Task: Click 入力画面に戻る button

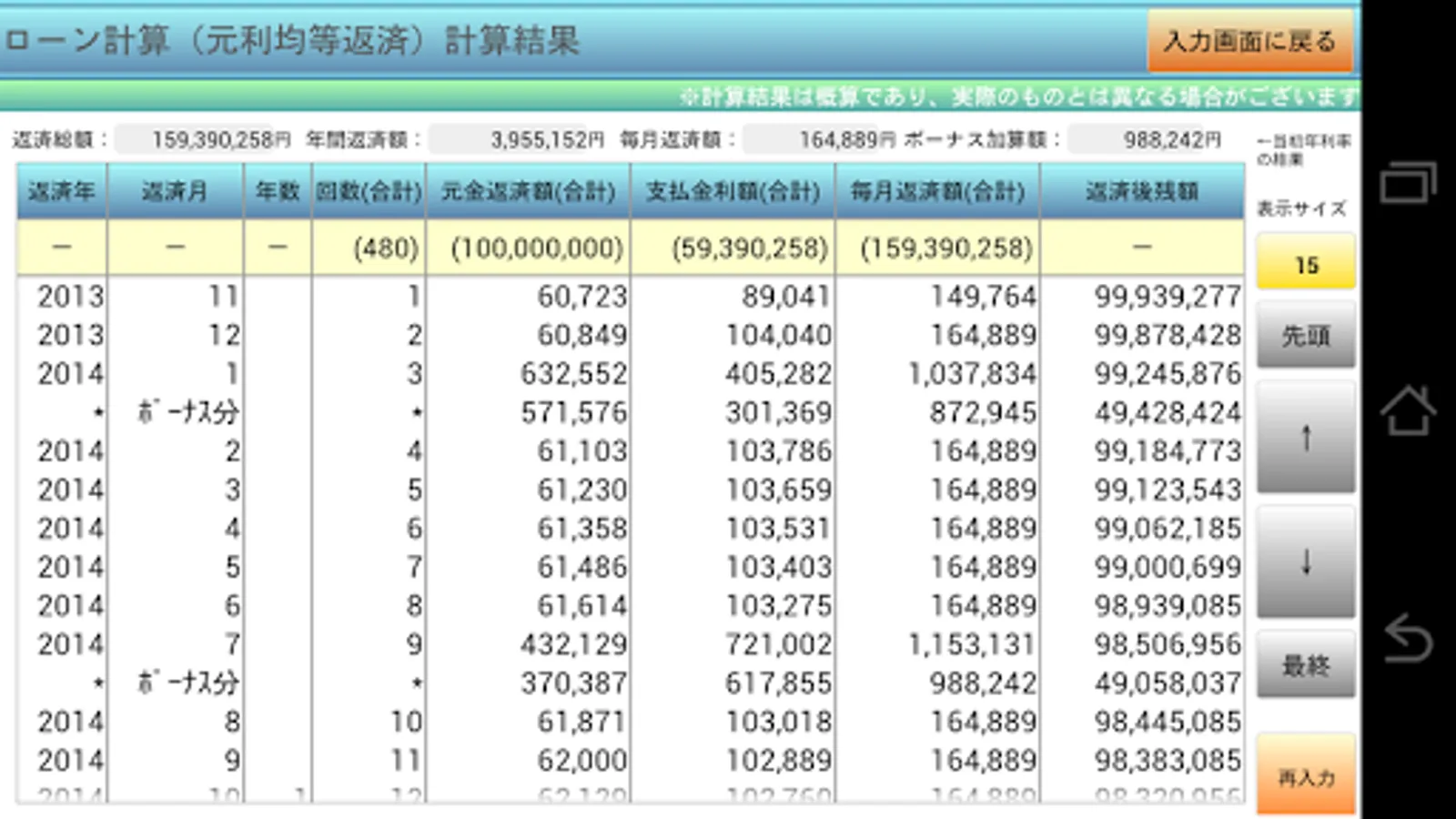Action: [x=1249, y=41]
